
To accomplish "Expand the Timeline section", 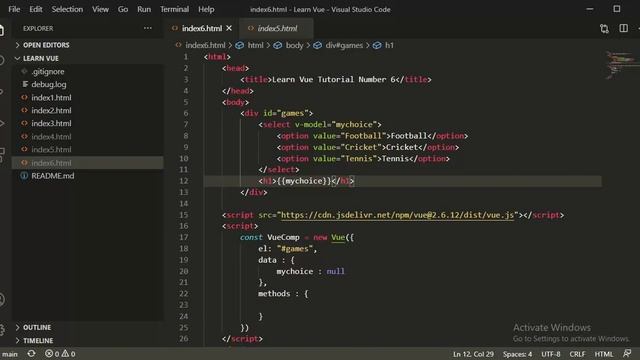I will tap(38, 340).
